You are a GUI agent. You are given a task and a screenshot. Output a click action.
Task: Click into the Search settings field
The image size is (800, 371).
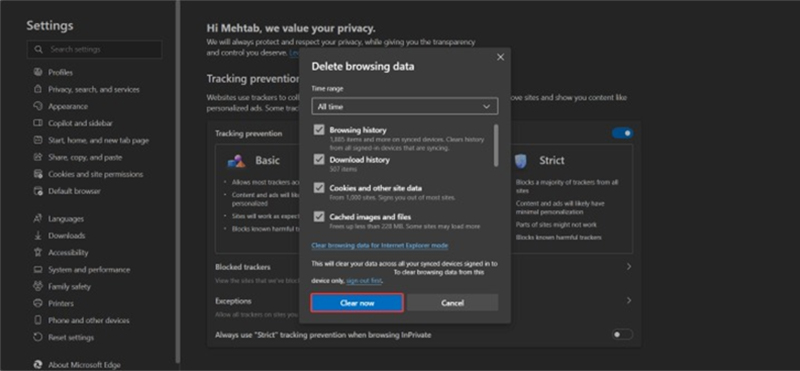point(94,50)
